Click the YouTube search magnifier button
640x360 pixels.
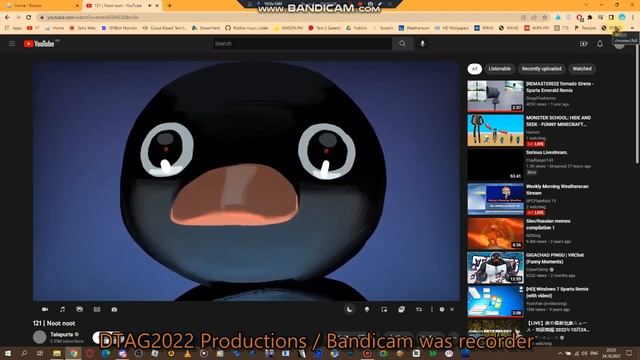402,44
